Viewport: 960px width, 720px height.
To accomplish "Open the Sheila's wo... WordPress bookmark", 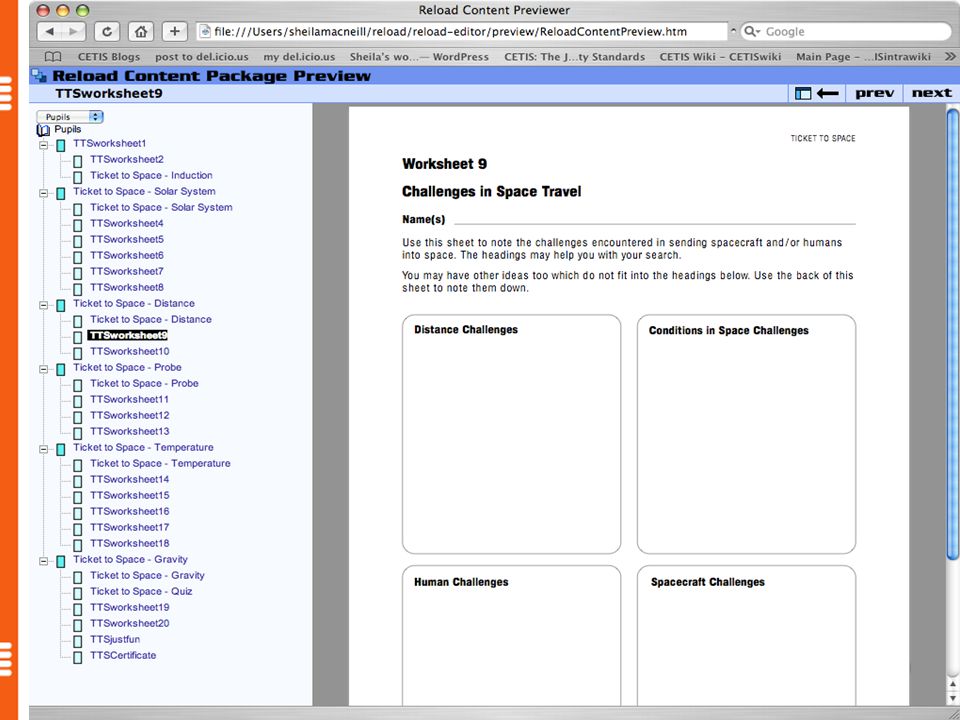I will 419,57.
